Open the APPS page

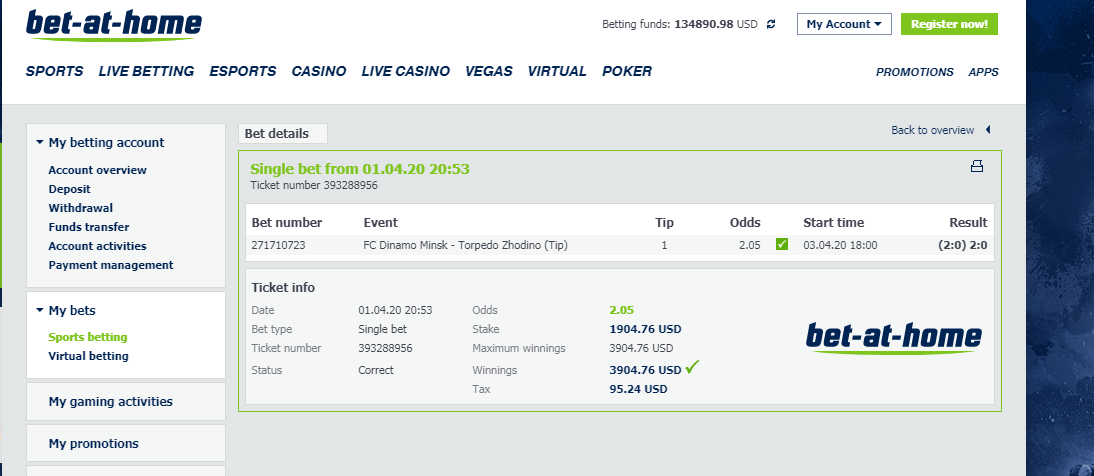click(x=983, y=72)
